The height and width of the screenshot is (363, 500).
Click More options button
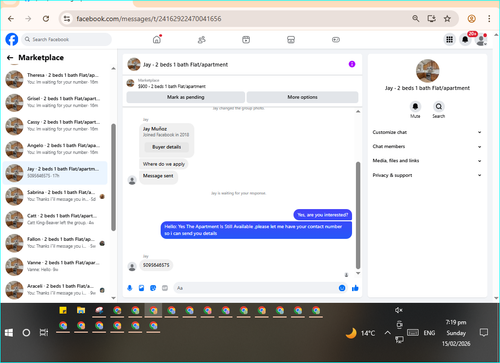tap(302, 97)
